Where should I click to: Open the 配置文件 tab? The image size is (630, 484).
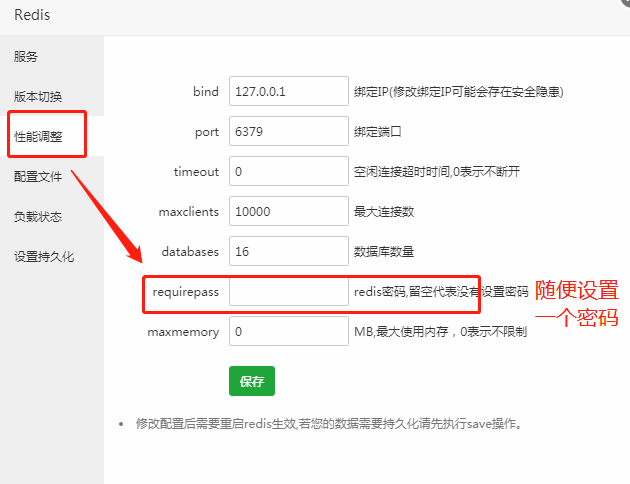click(x=38, y=176)
